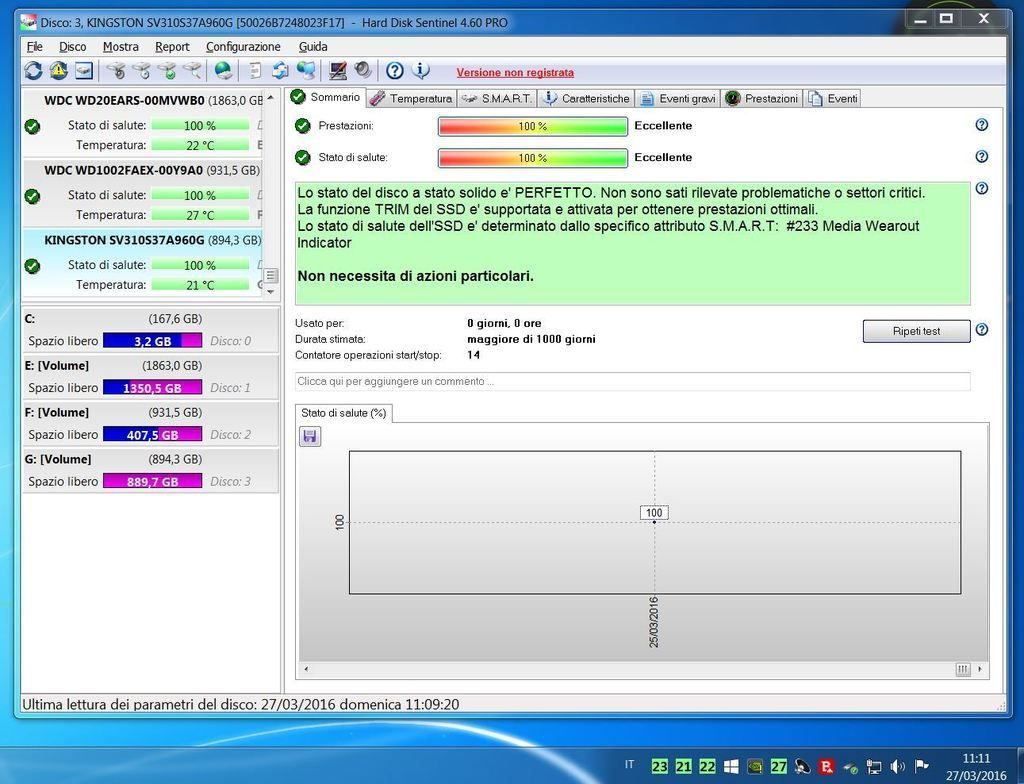Click the speaker sound icon in the toolbar
1024x784 pixels.
[363, 71]
